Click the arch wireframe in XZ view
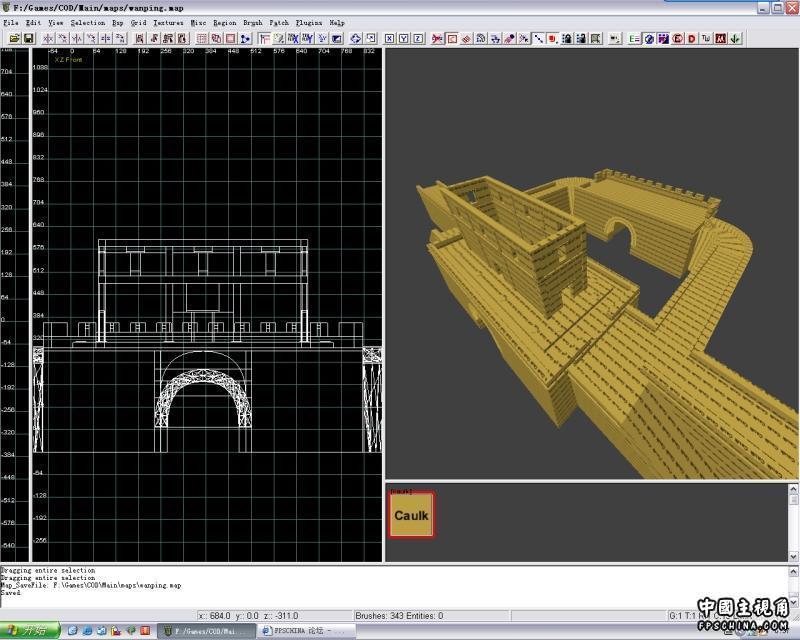The width and height of the screenshot is (800, 640). point(204,398)
